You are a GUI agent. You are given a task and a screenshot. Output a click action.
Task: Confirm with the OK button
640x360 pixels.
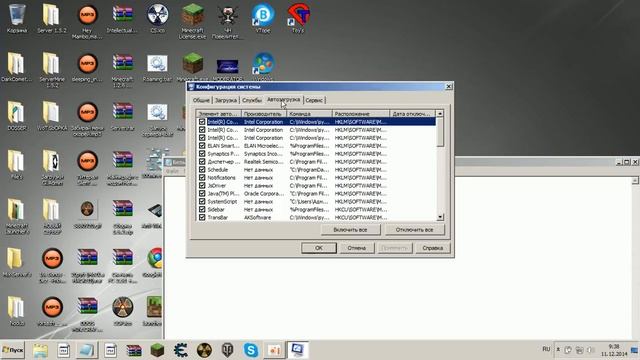tap(319, 248)
